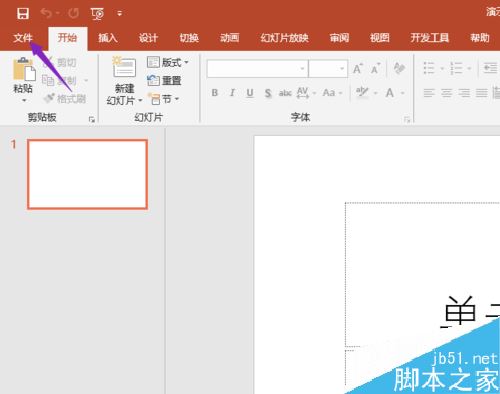The height and width of the screenshot is (394, 500).
Task: Toggle Underline formatting
Action: [x=250, y=93]
